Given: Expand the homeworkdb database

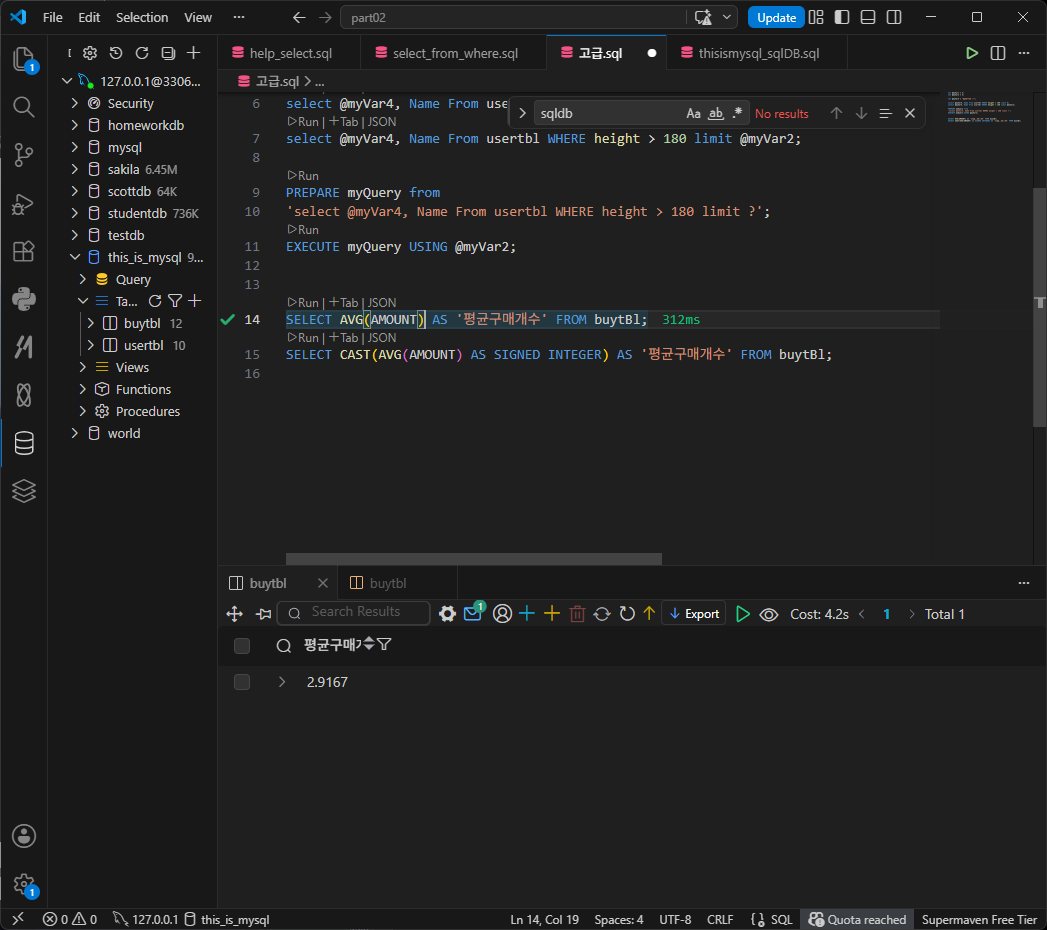Looking at the screenshot, I should pos(75,126).
